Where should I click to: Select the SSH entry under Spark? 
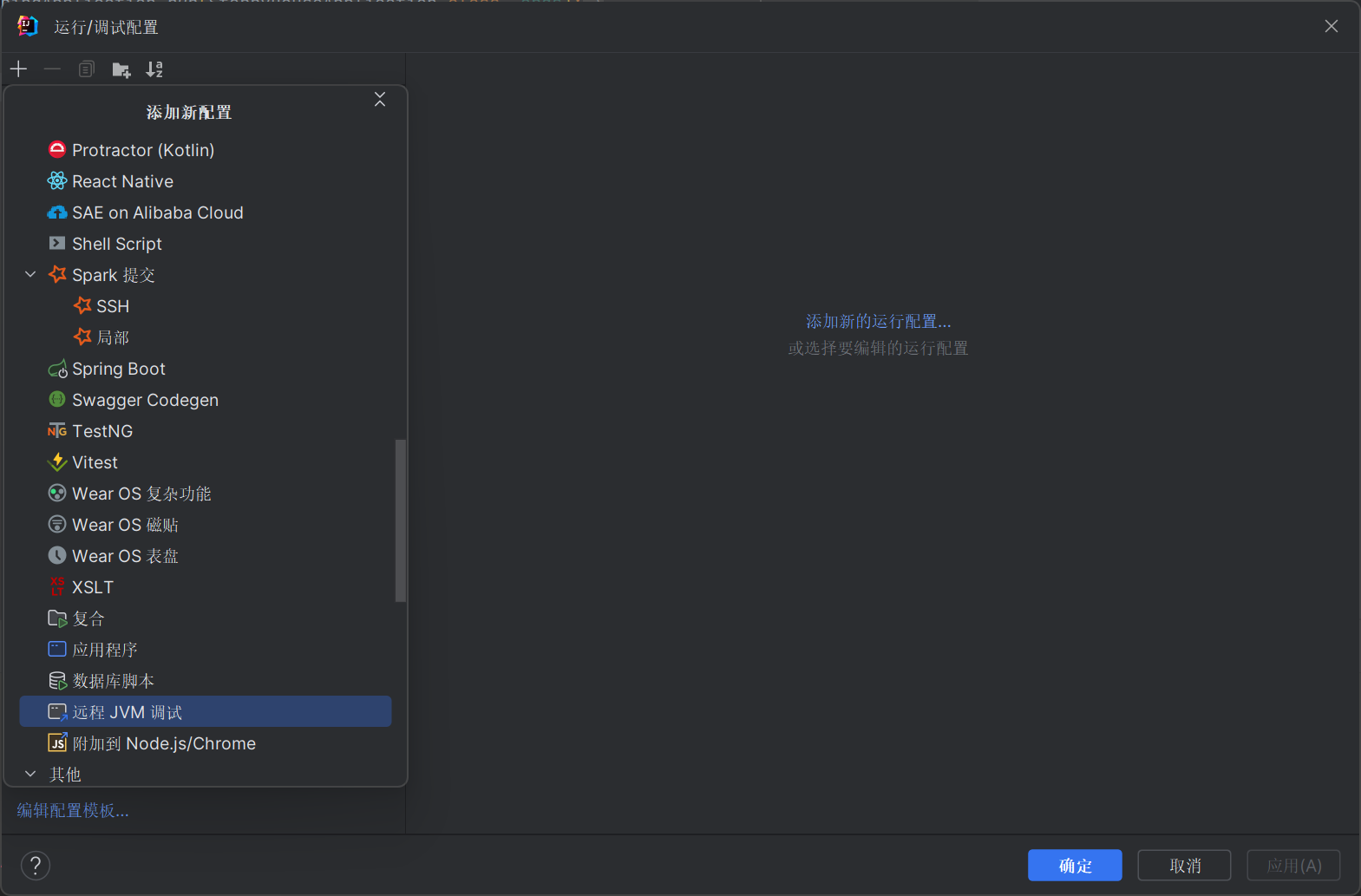tap(206, 306)
